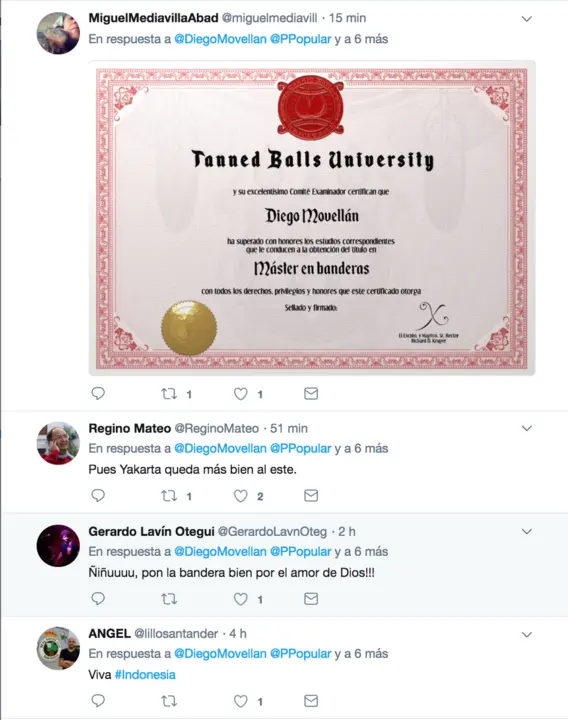Open the #Indonesia hashtag link
This screenshot has width=568, height=720.
pyautogui.click(x=145, y=675)
